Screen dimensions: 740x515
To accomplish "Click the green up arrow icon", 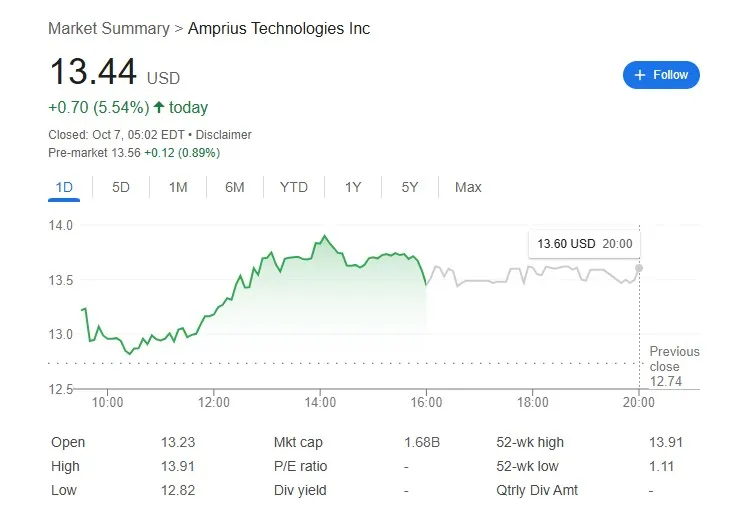I will [159, 107].
